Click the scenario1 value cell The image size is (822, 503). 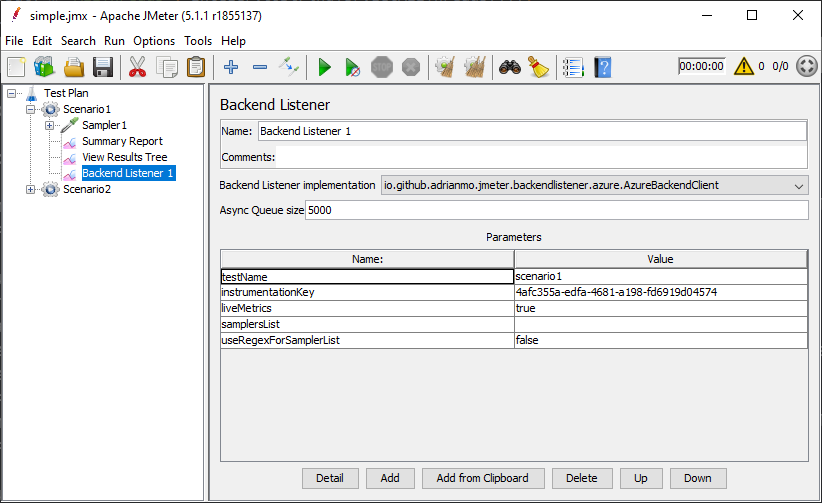[x=661, y=276]
